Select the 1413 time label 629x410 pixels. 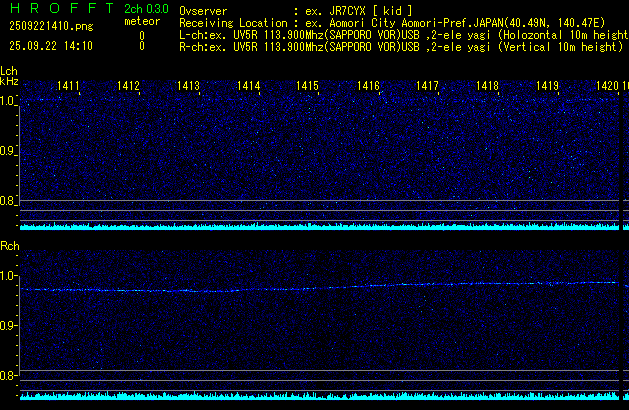point(189,87)
